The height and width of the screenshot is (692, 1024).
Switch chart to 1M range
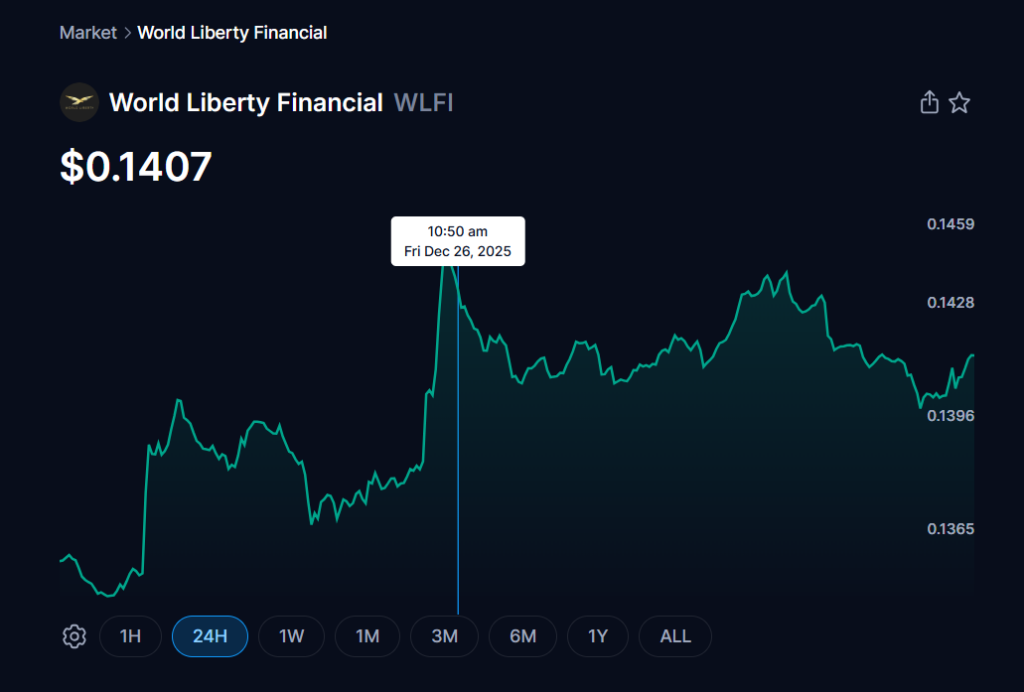[x=367, y=636]
